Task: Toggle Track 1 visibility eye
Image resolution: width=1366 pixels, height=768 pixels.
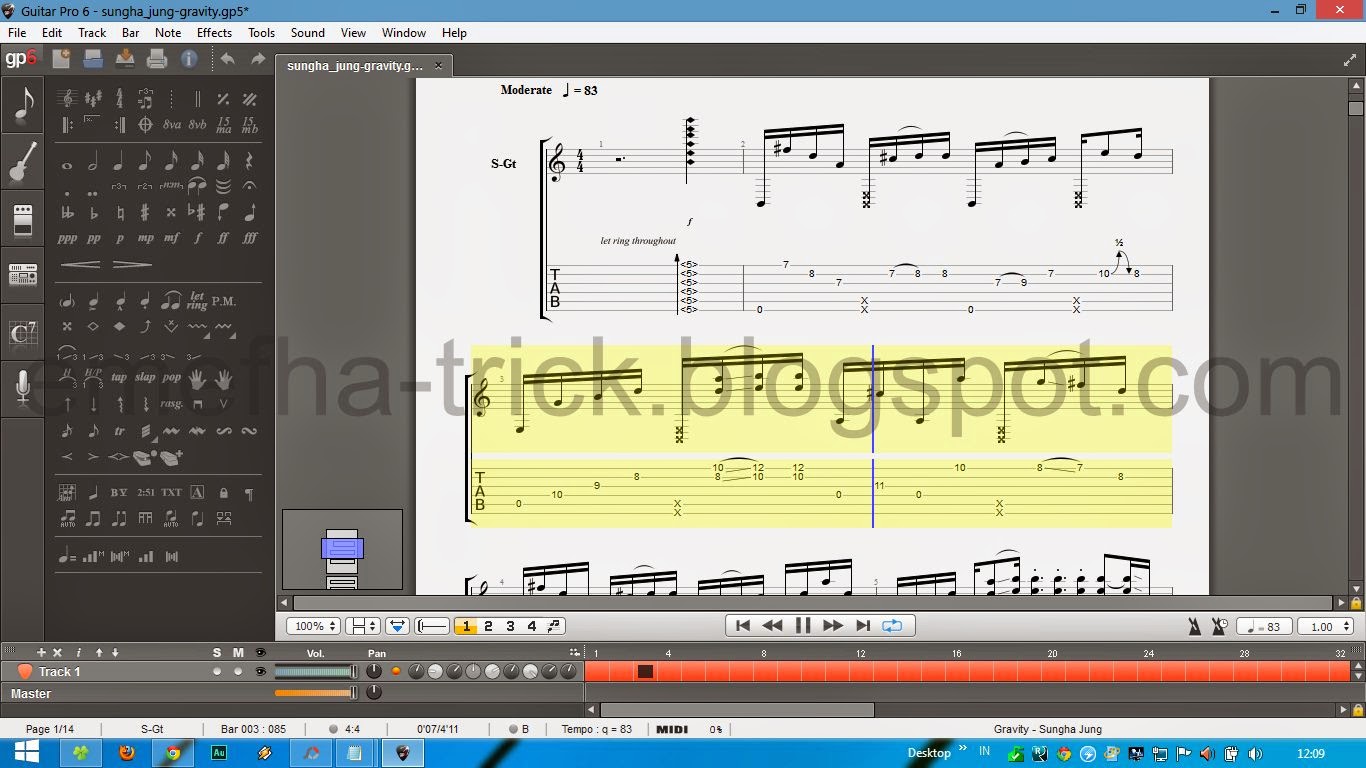Action: click(x=261, y=672)
